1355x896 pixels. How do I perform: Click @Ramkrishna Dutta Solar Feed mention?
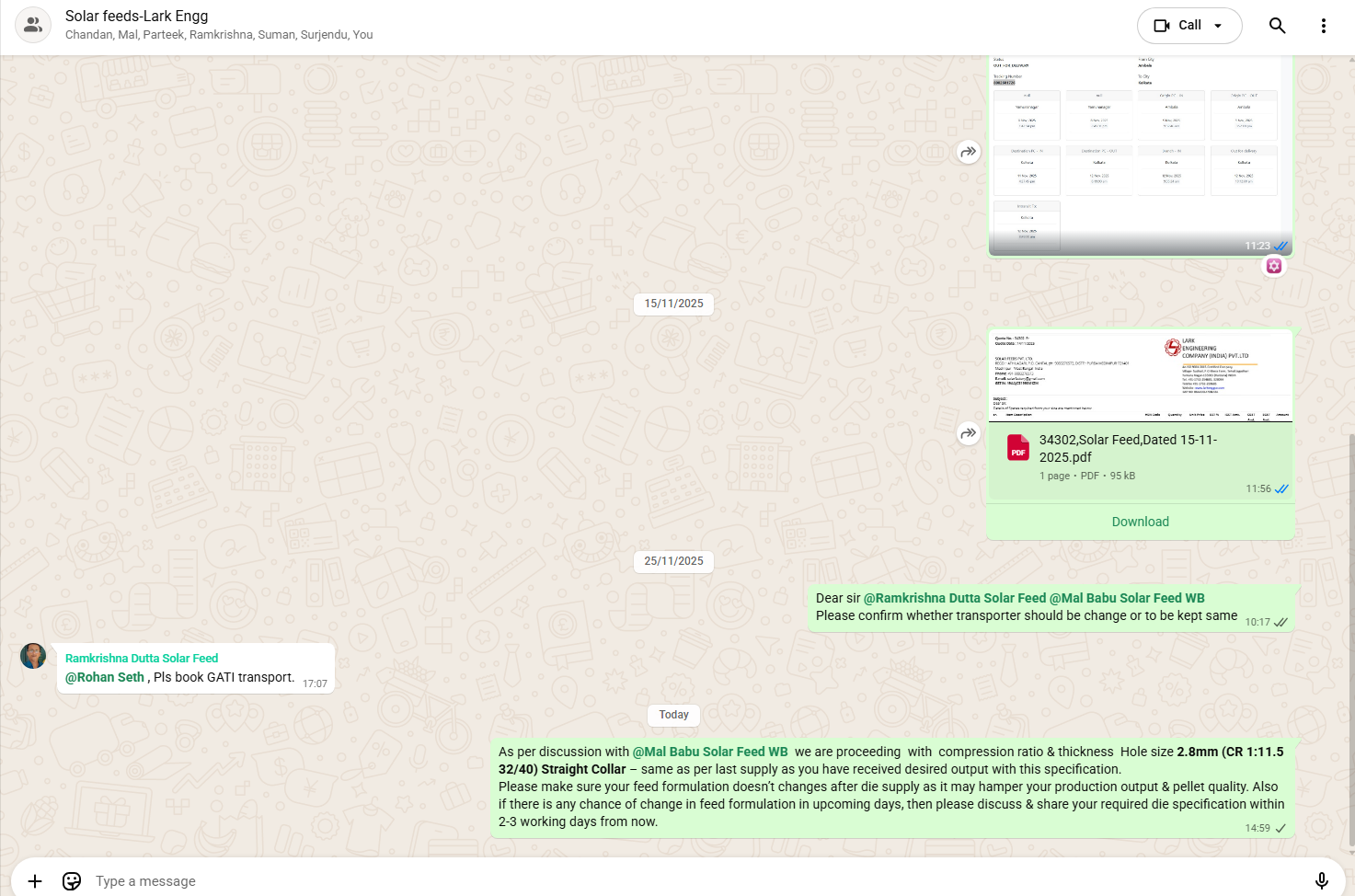point(954,598)
